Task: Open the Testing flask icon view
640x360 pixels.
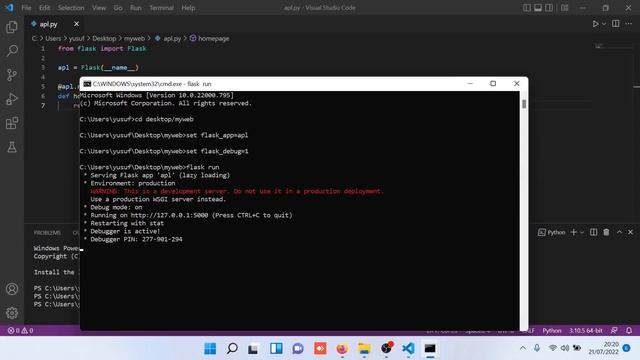Action: pos(12,147)
